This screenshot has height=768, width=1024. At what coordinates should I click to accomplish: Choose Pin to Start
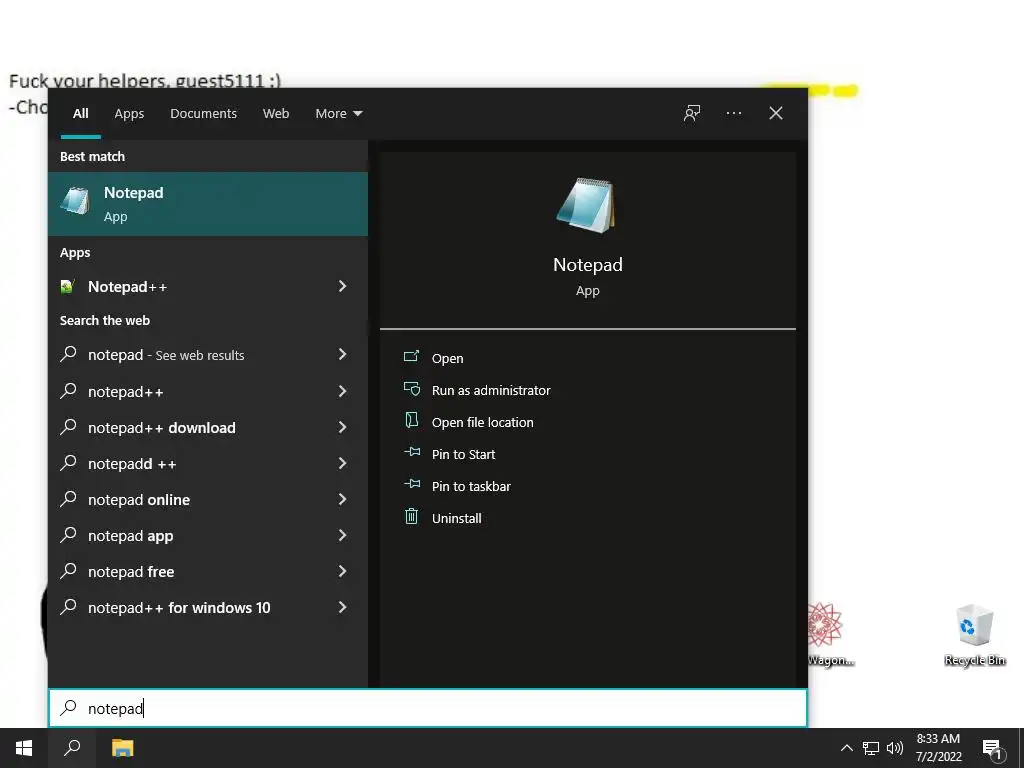pyautogui.click(x=464, y=454)
